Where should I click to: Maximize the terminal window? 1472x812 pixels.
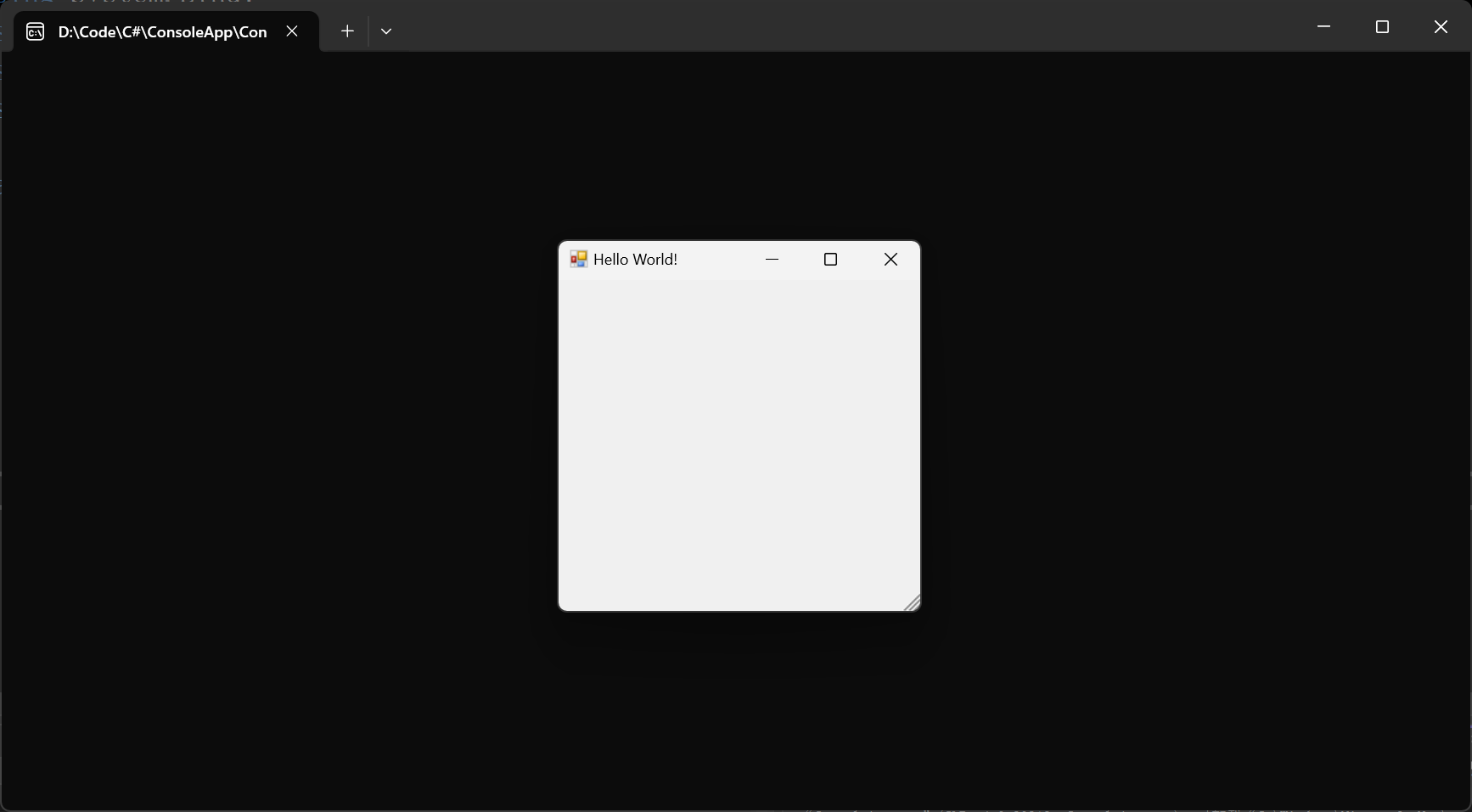tap(1382, 26)
